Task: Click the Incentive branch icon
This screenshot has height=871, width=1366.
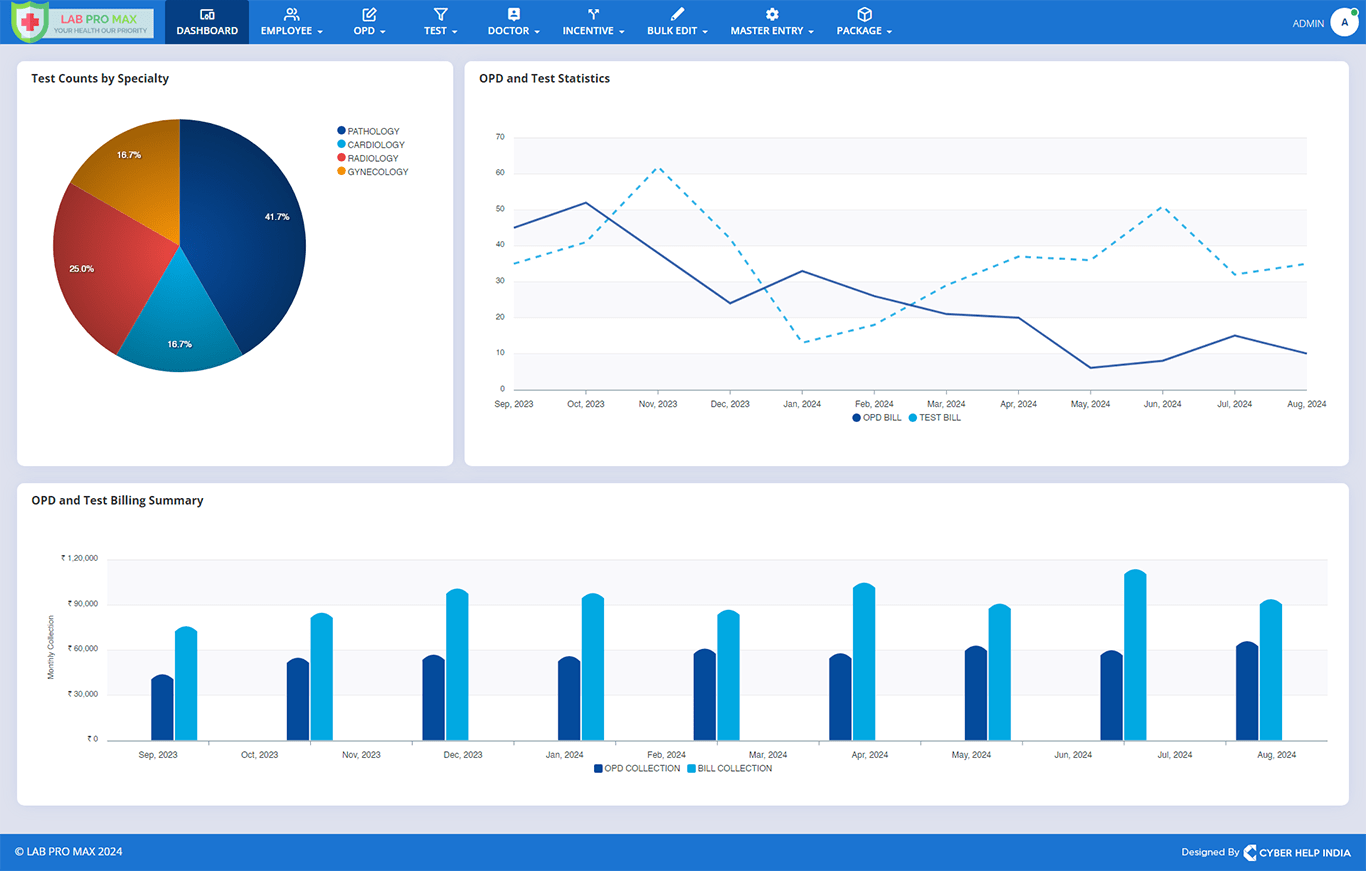Action: pos(593,14)
